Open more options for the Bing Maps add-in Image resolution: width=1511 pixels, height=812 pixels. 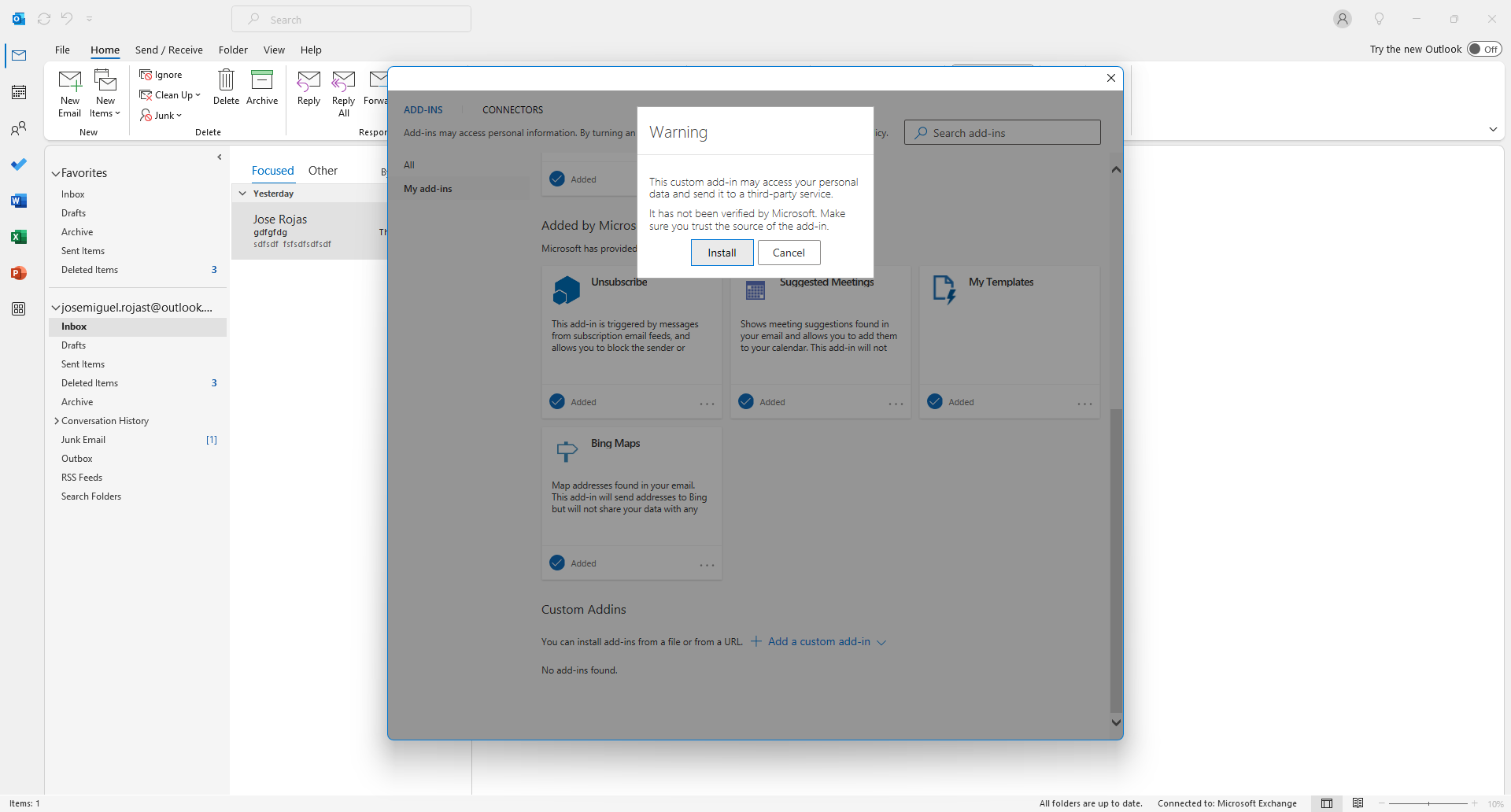[x=707, y=565]
